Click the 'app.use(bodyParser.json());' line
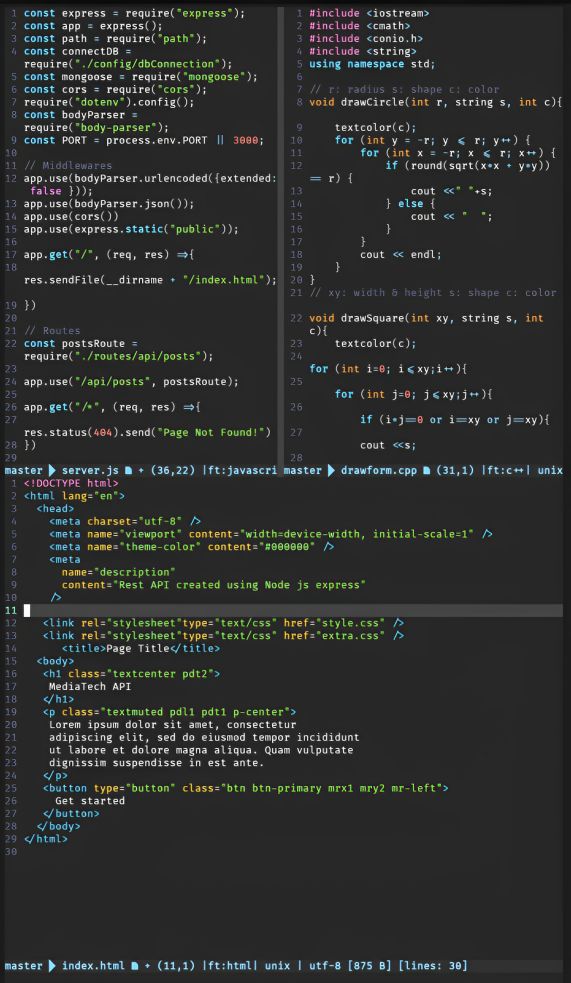571x983 pixels. click(109, 204)
